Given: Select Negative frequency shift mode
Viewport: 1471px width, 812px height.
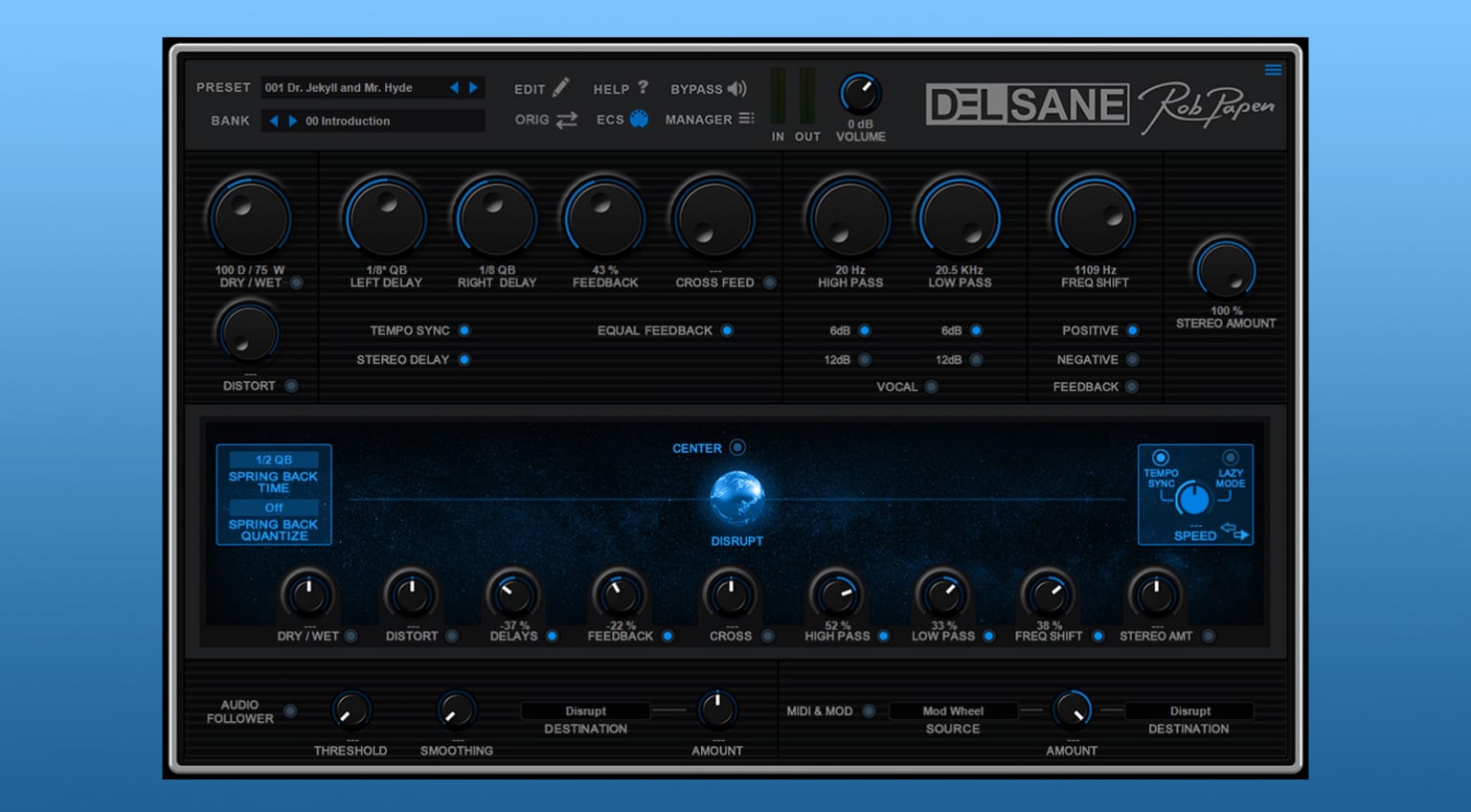Looking at the screenshot, I should pos(1133,360).
